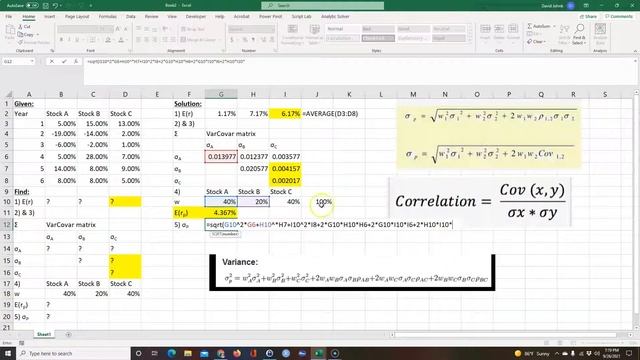640x360 pixels.
Task: Click the Undo arrow icon
Action: (55, 6)
